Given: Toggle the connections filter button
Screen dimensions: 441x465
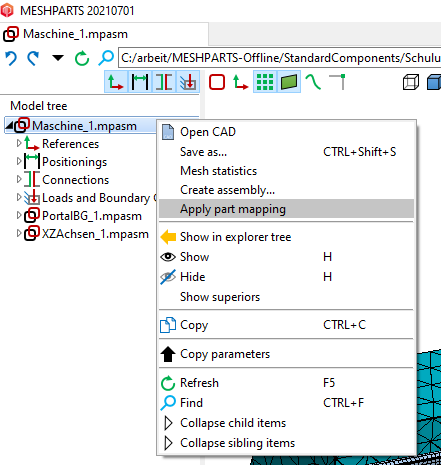Looking at the screenshot, I should [x=164, y=82].
